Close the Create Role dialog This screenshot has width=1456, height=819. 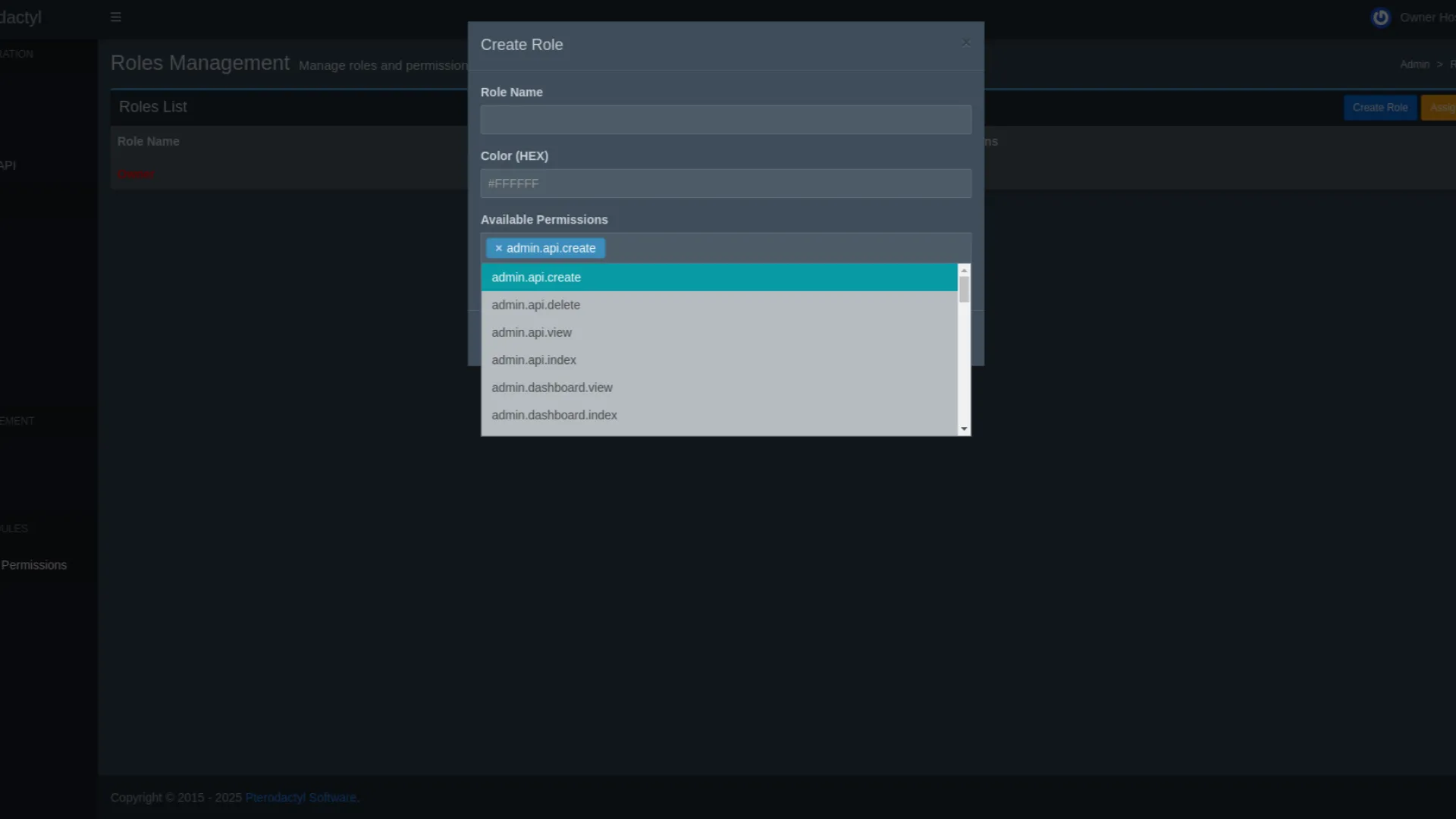tap(965, 43)
